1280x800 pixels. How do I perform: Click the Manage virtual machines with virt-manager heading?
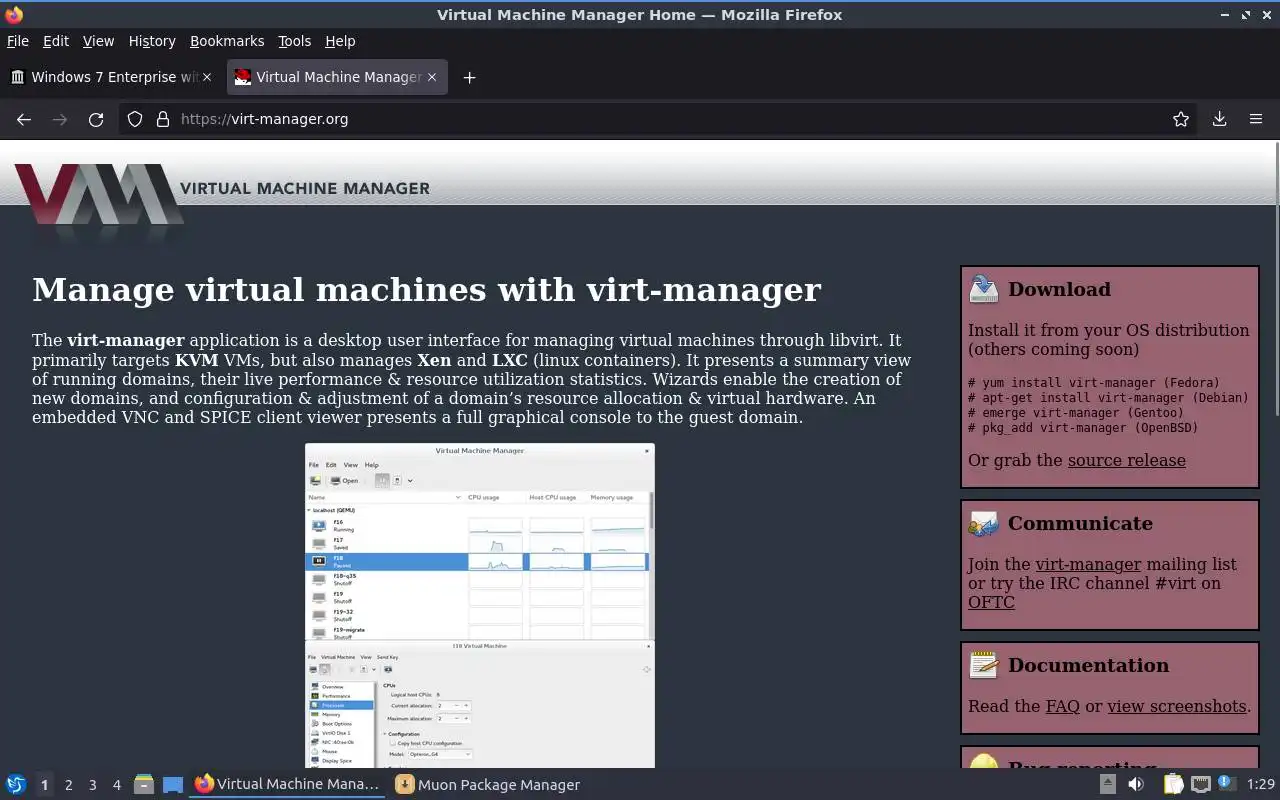click(x=427, y=290)
